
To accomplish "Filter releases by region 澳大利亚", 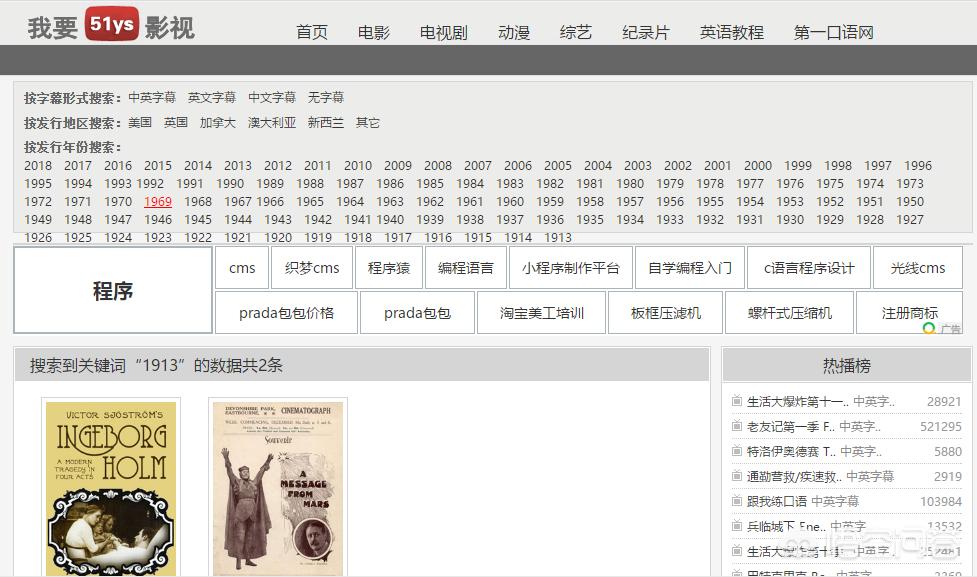I will tap(272, 122).
